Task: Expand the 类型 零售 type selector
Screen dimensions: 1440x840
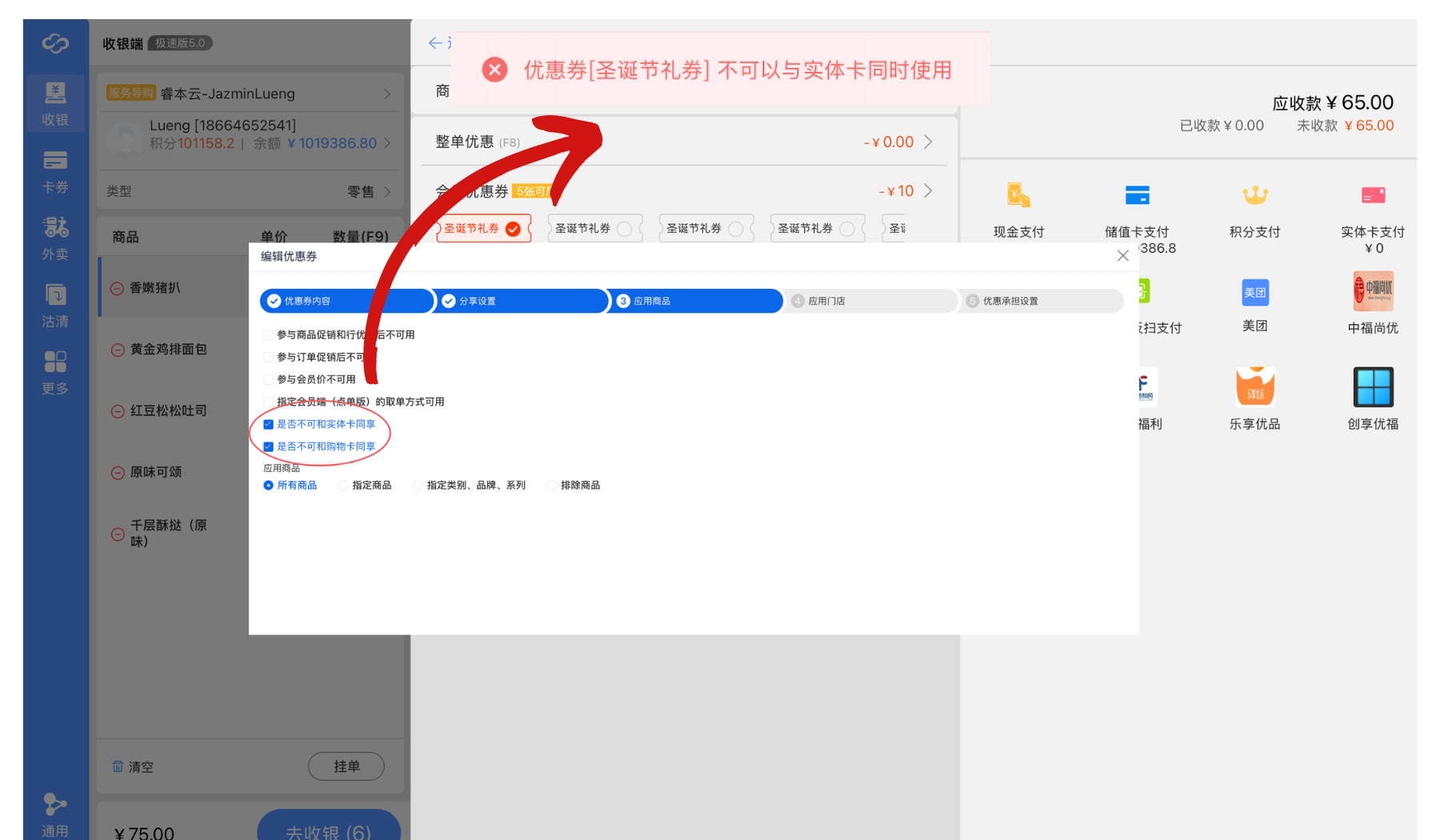Action: click(x=387, y=192)
